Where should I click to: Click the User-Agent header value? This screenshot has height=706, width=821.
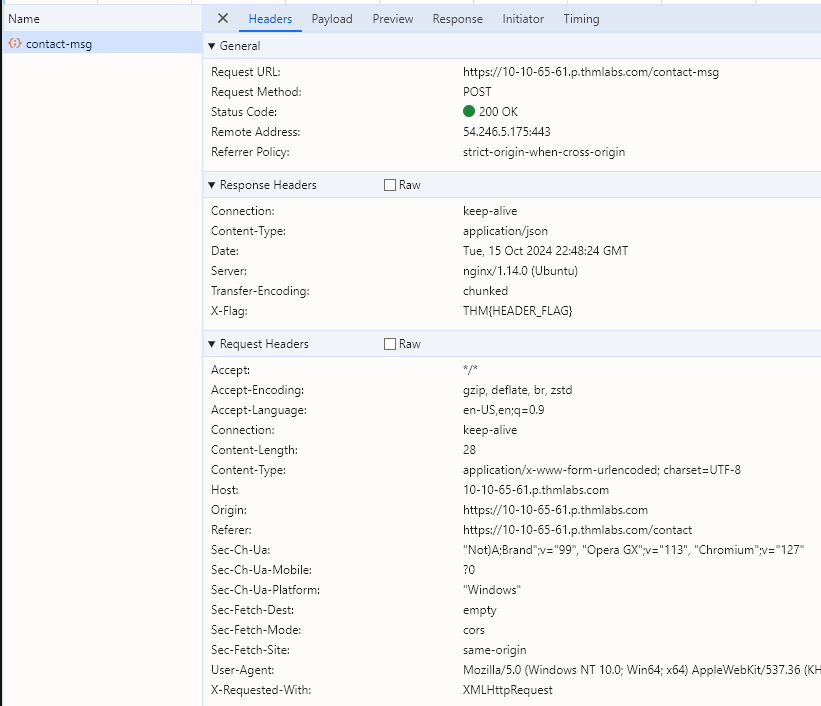point(640,670)
